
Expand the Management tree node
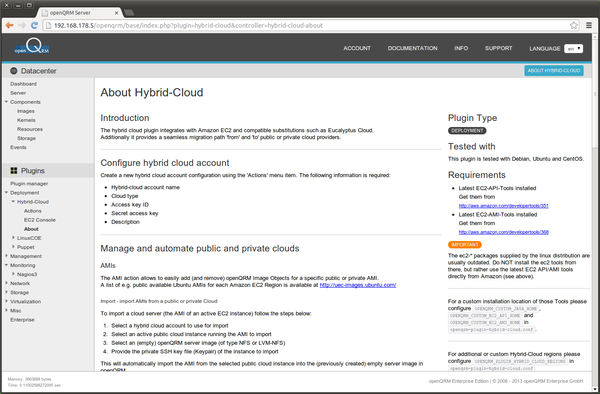[x=6, y=256]
